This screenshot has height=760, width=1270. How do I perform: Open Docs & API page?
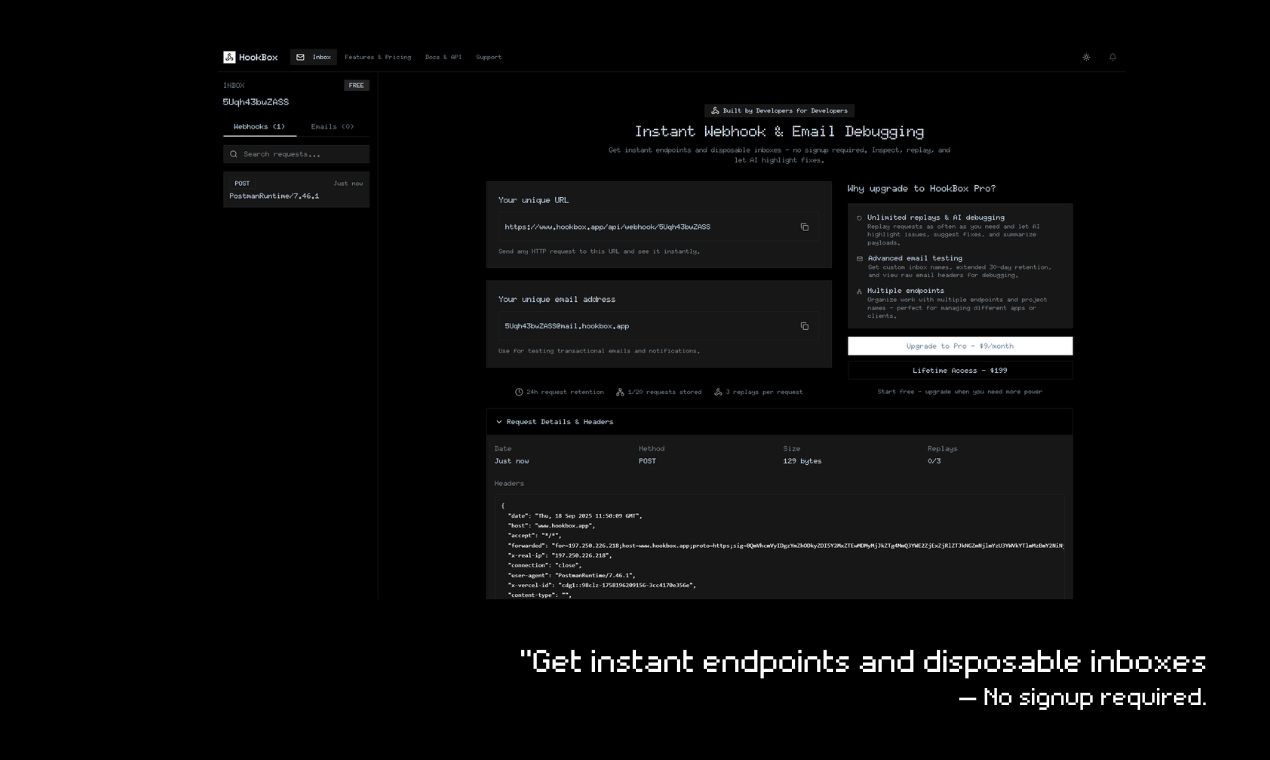pyautogui.click(x=443, y=57)
